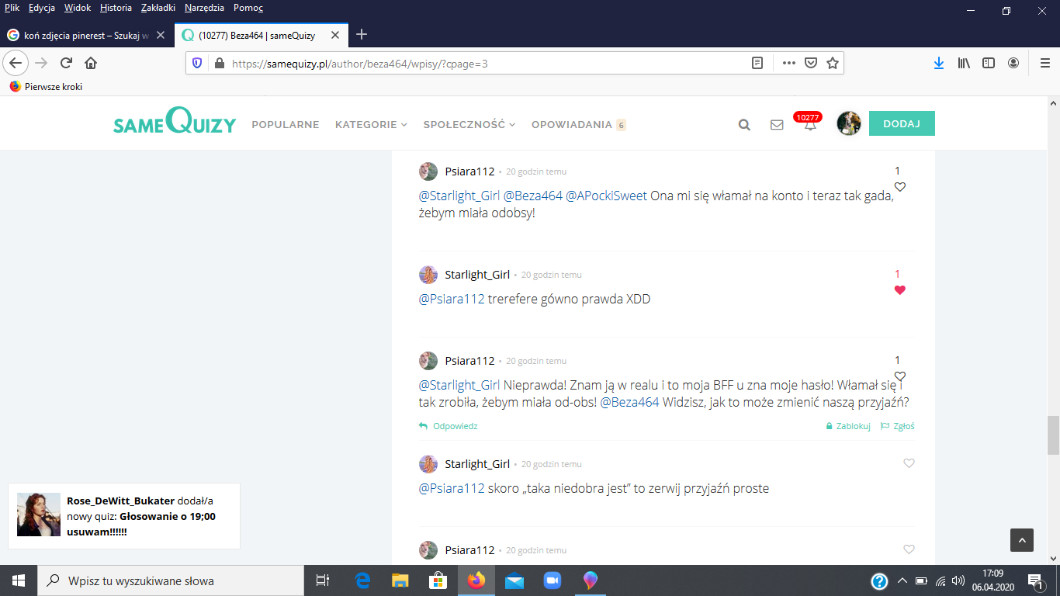Click the page vertical scrollbar thumb
Viewport: 1060px width, 596px height.
tap(1052, 435)
